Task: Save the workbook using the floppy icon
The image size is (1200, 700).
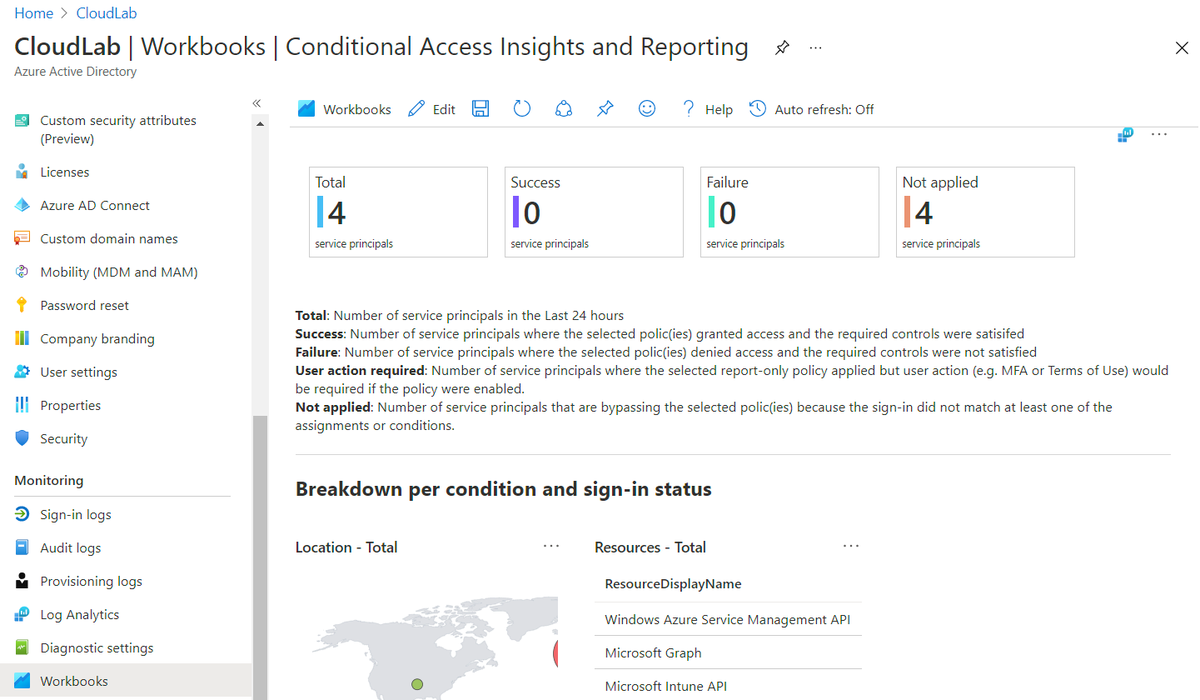Action: (481, 109)
